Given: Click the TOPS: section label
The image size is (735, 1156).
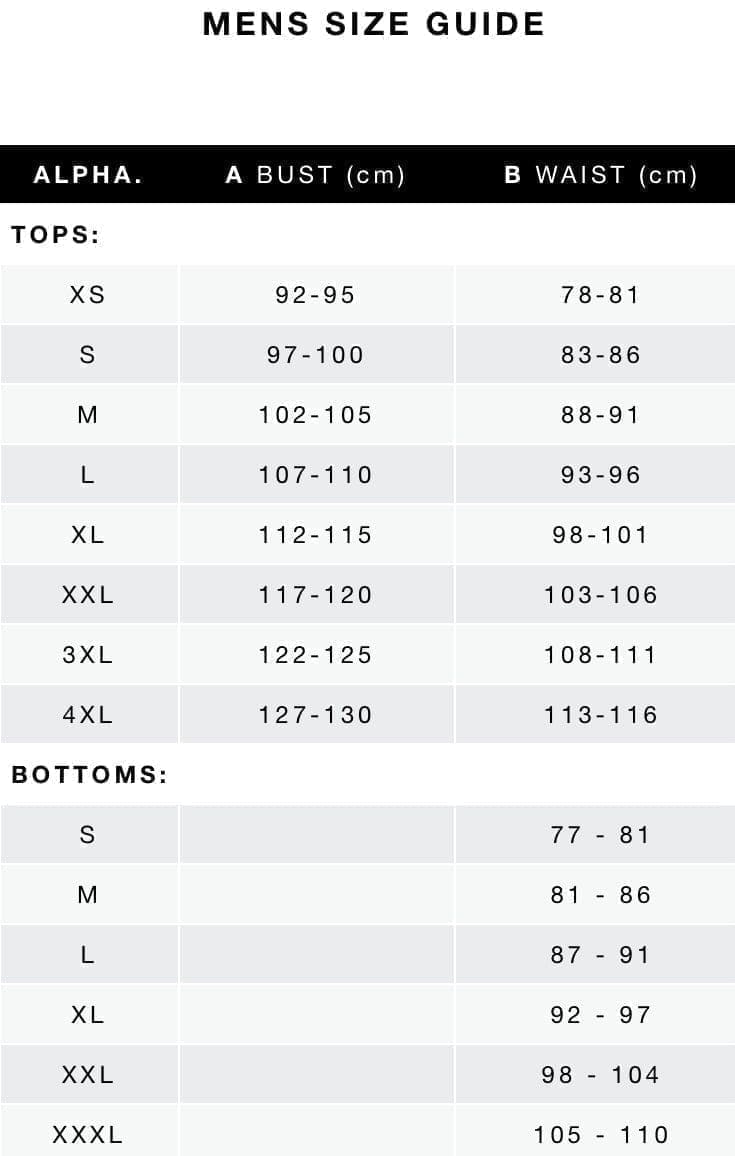Looking at the screenshot, I should coord(56,236).
